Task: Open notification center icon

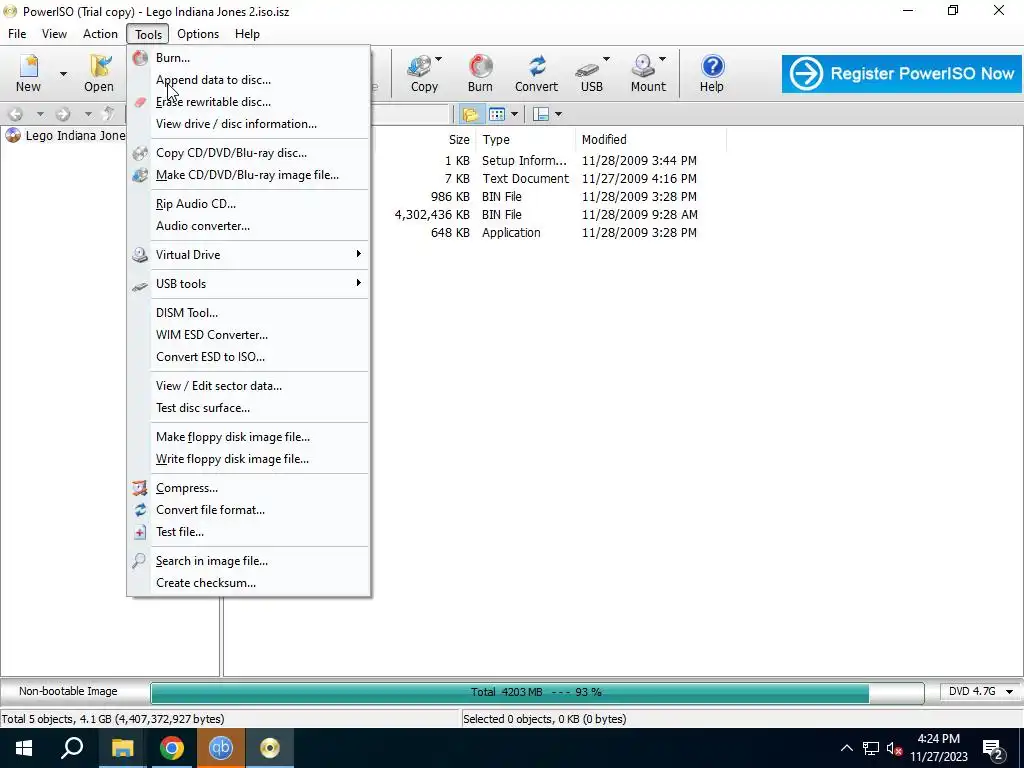Action: [x=993, y=748]
